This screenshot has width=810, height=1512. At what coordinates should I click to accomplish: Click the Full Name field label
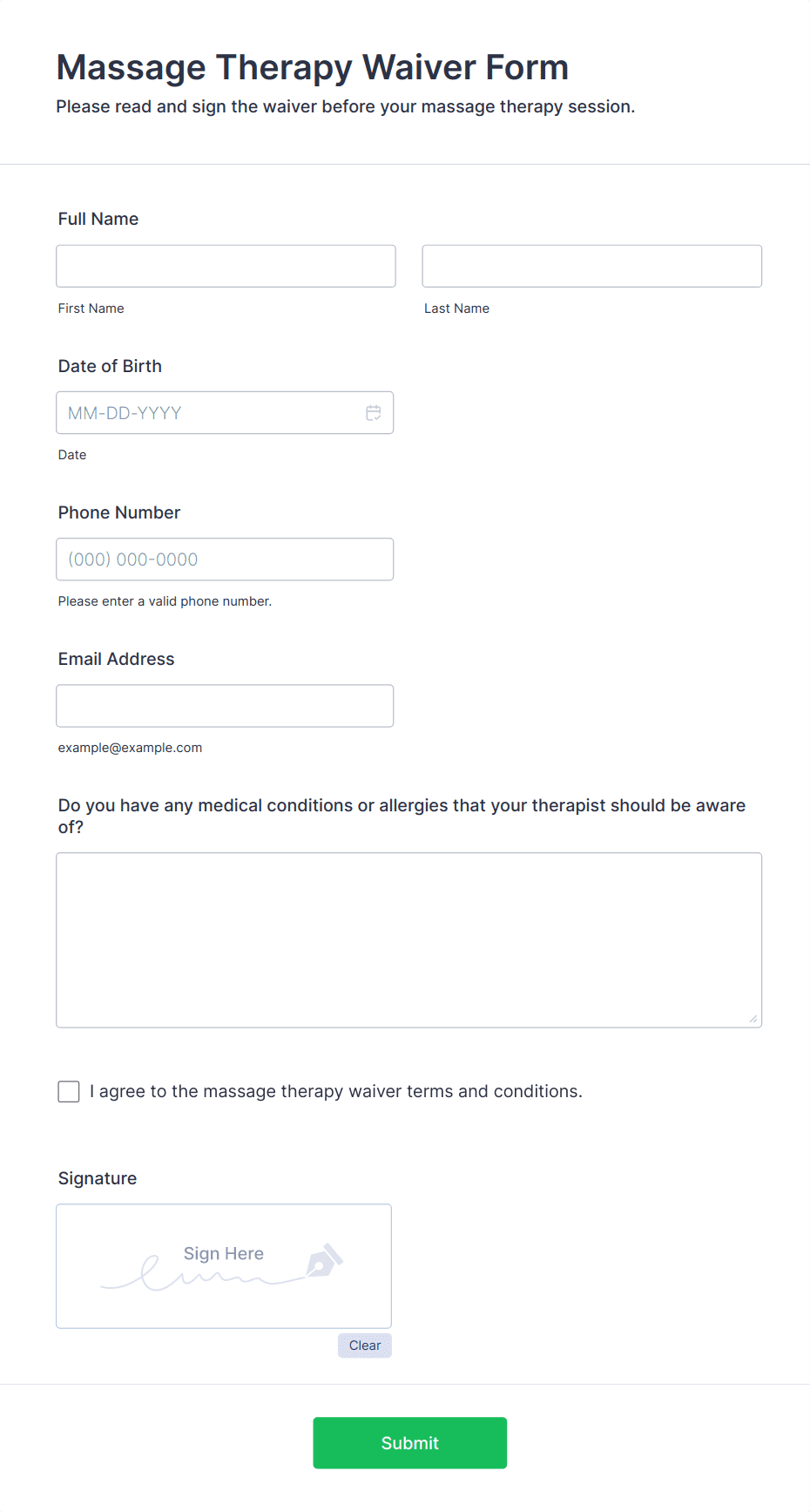click(98, 219)
